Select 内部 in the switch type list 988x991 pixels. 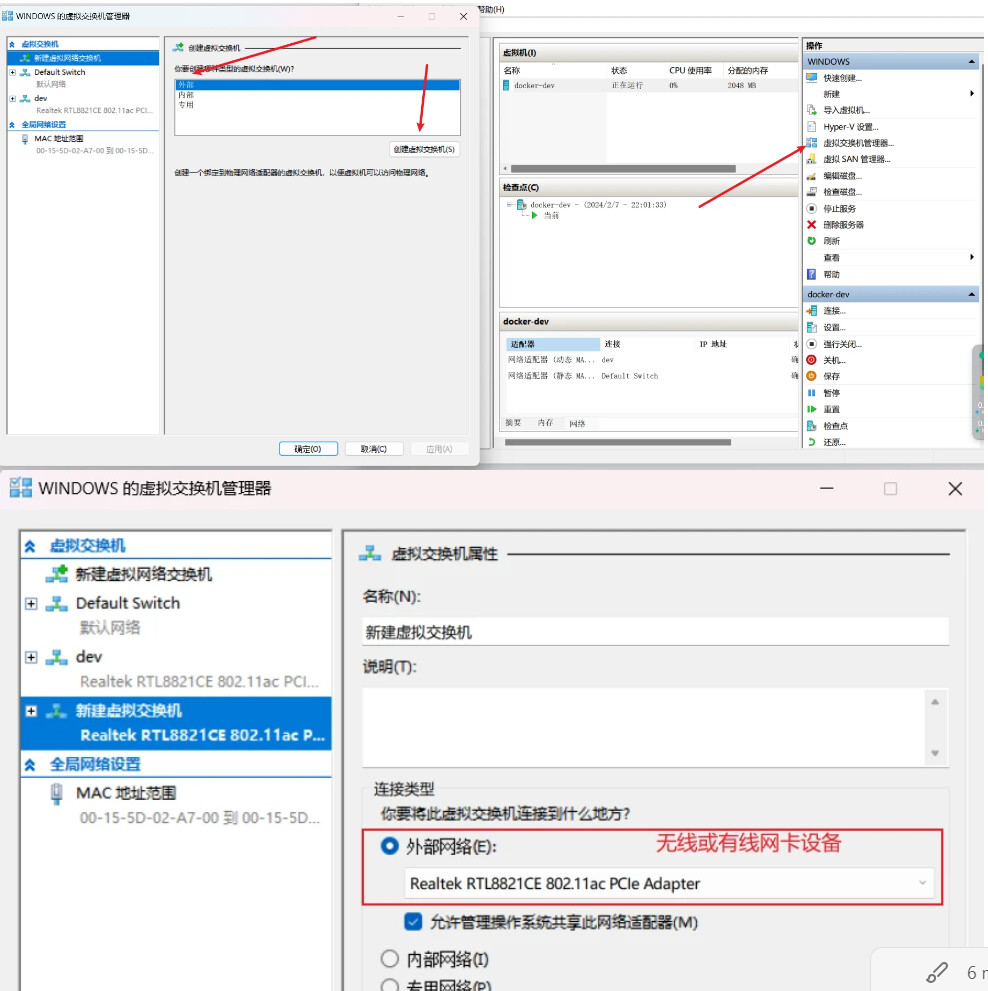(x=317, y=95)
